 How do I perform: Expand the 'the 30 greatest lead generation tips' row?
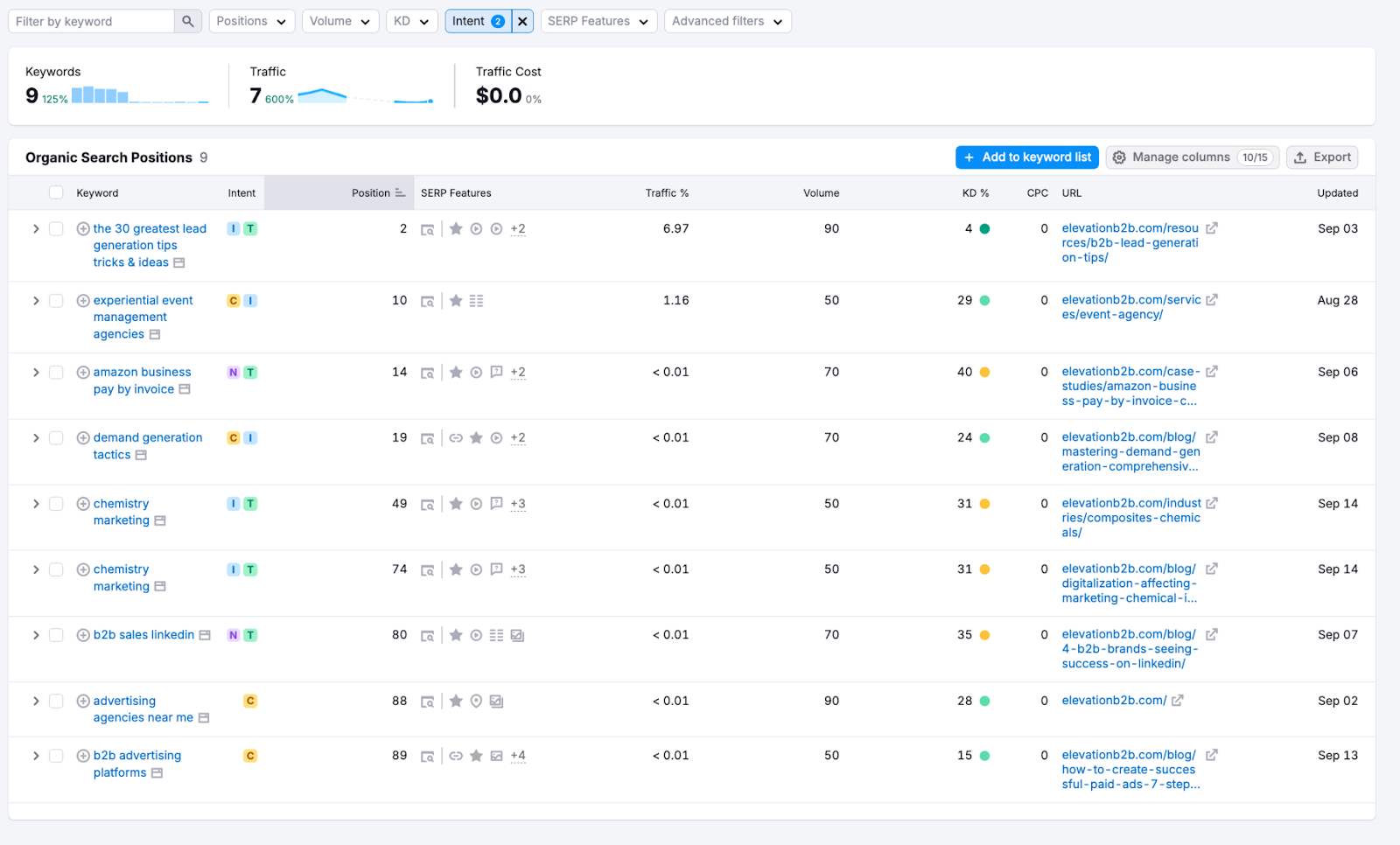pos(36,228)
